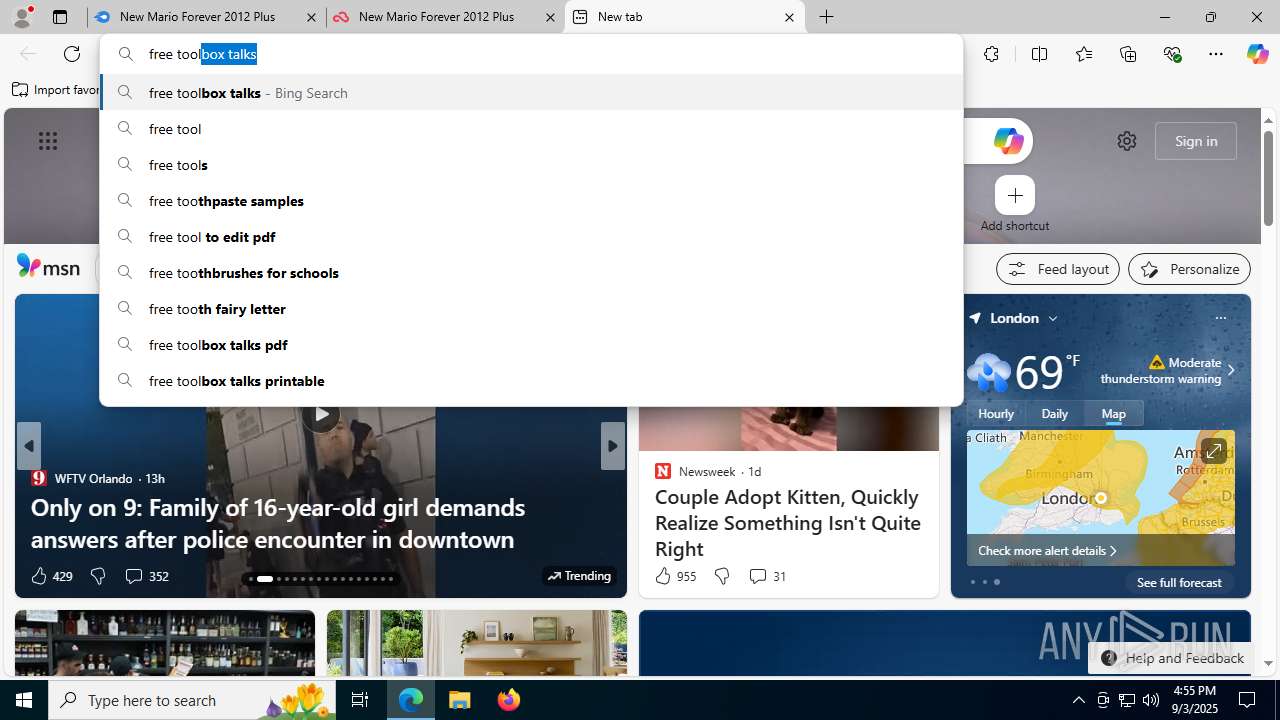1280x720 pixels.
Task: Click the Windows taskbar search box
Action: 192,700
